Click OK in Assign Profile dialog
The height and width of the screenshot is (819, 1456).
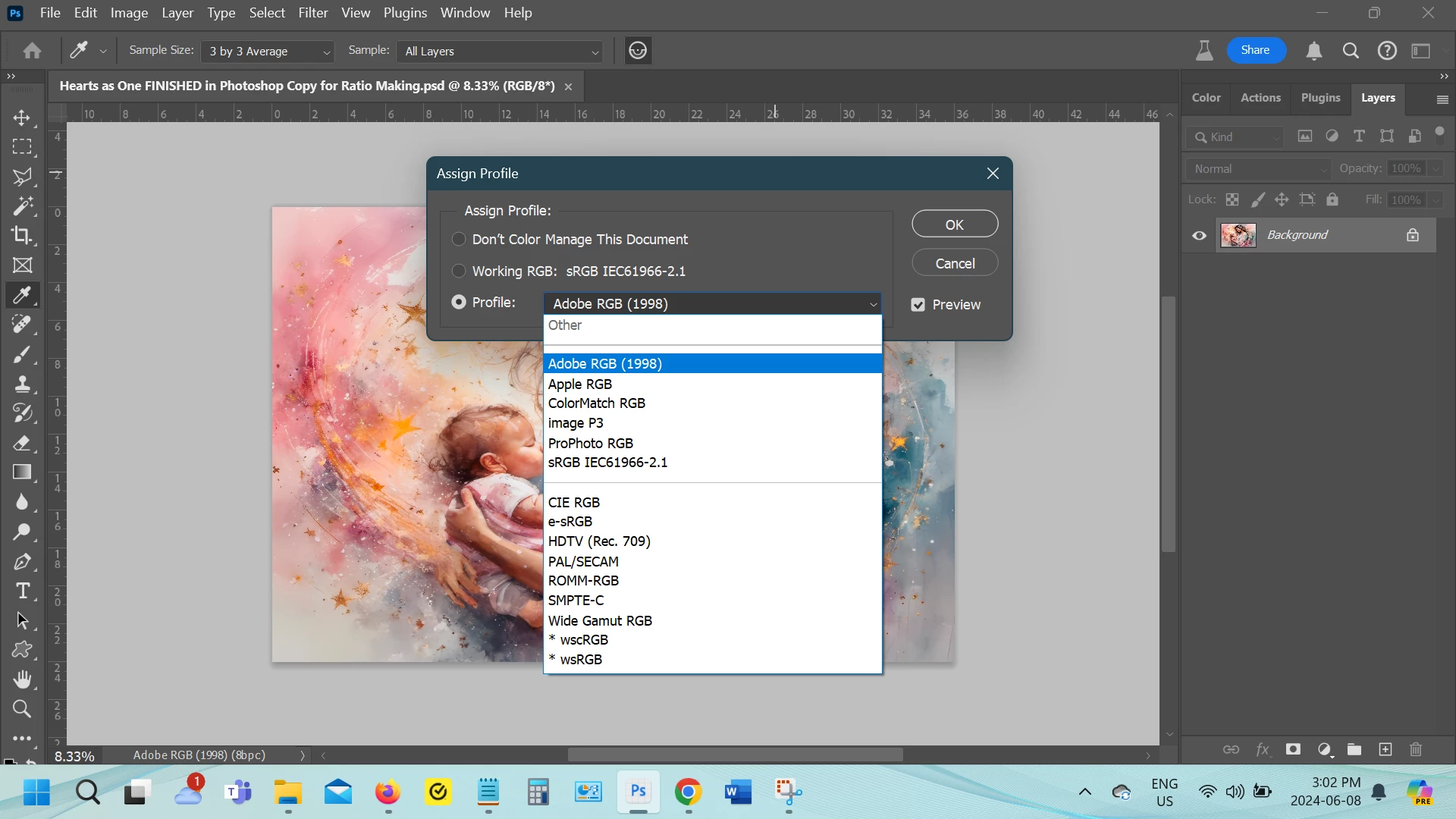pyautogui.click(x=954, y=224)
